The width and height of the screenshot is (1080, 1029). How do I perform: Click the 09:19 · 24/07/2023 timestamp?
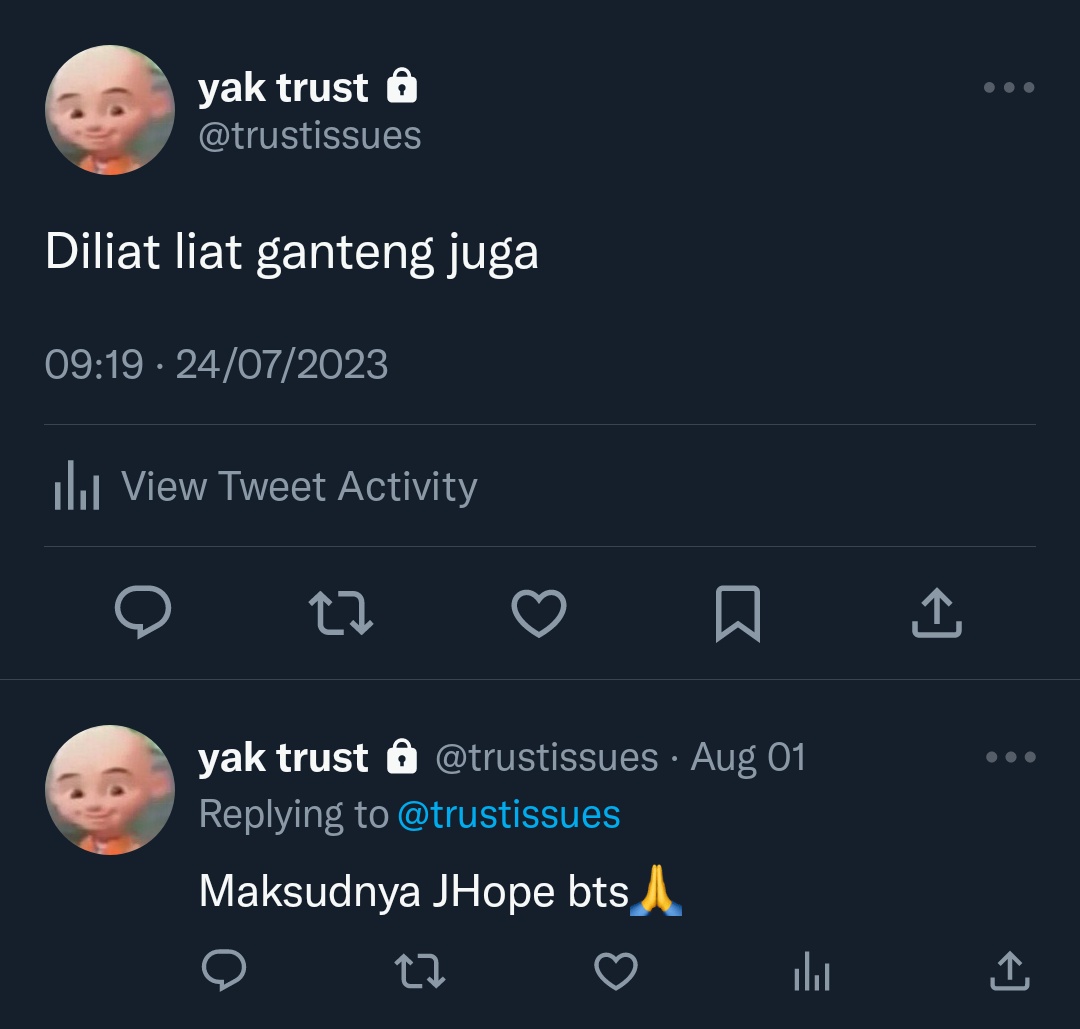click(216, 364)
